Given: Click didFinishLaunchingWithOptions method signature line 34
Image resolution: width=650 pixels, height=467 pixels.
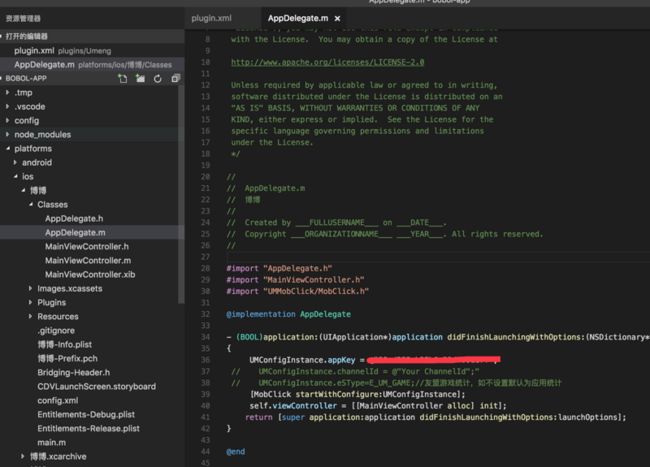Looking at the screenshot, I should point(438,337).
